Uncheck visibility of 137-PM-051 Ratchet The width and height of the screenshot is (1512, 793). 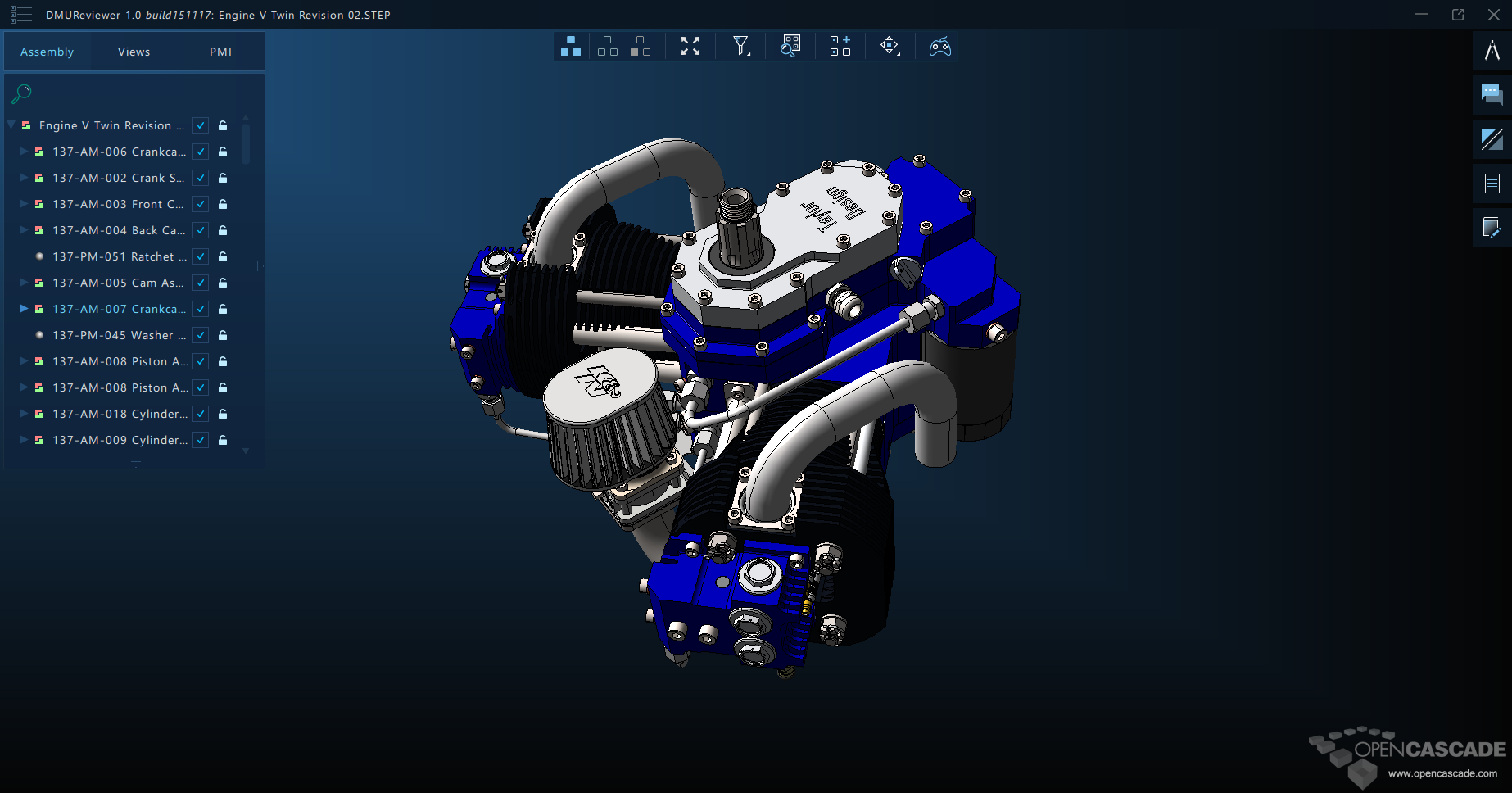pyautogui.click(x=201, y=256)
